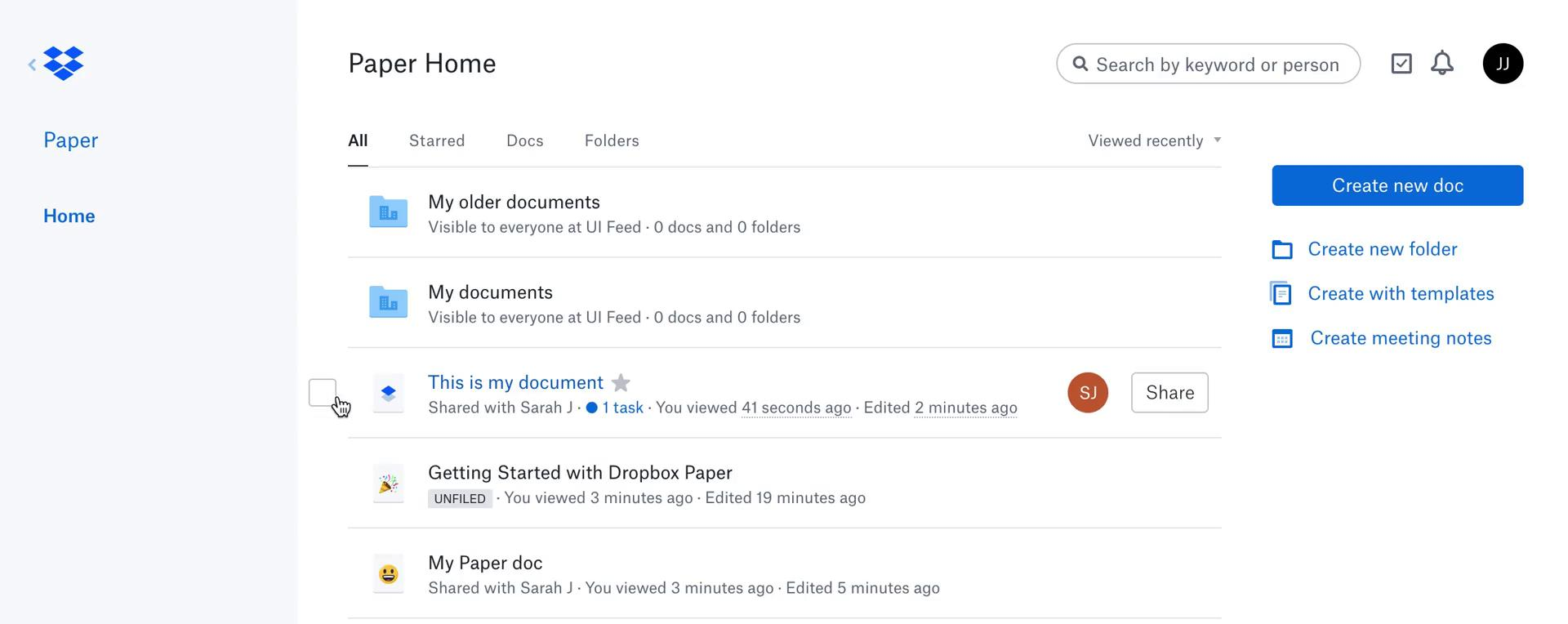Open Paper in the sidebar
The width and height of the screenshot is (1568, 624).
71,140
